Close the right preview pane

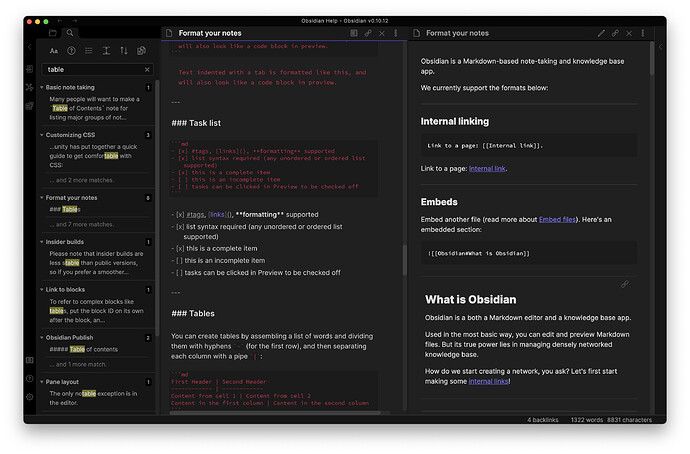pos(629,33)
